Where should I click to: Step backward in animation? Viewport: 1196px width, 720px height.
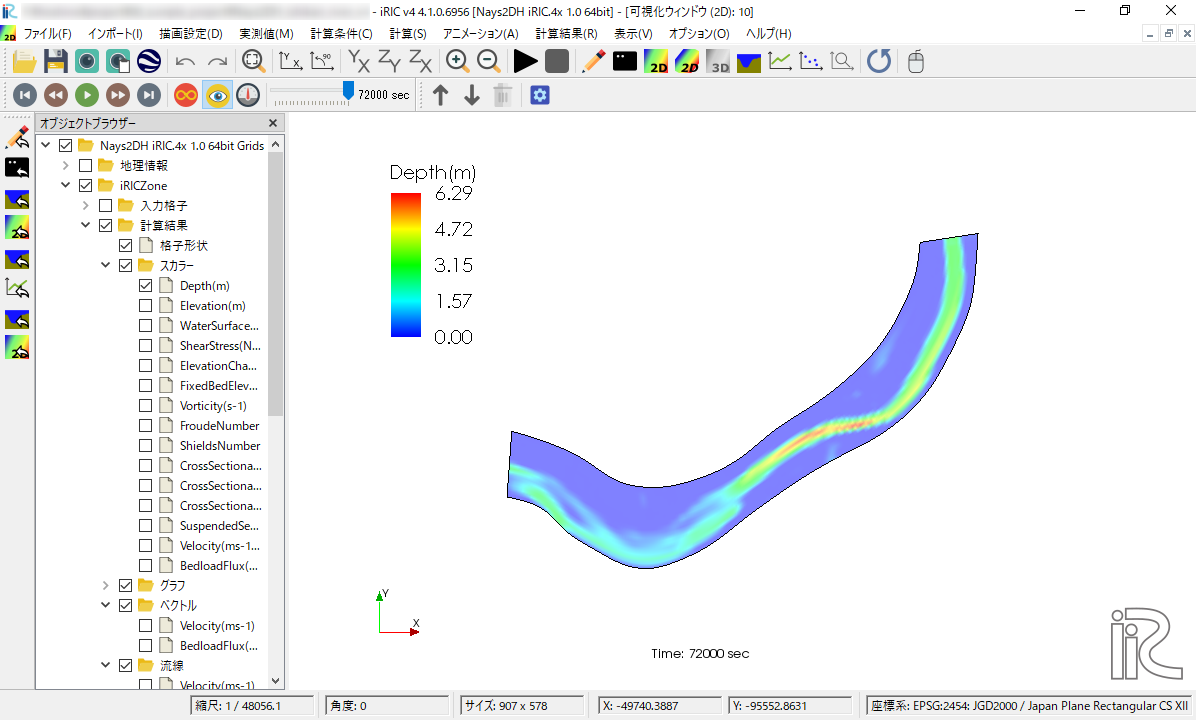pyautogui.click(x=56, y=95)
